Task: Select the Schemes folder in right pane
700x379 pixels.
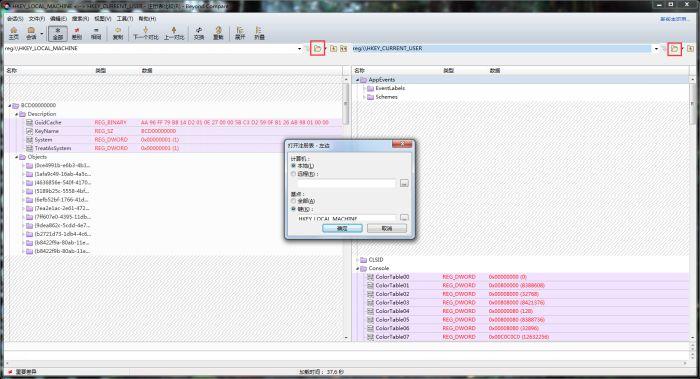Action: [x=383, y=97]
